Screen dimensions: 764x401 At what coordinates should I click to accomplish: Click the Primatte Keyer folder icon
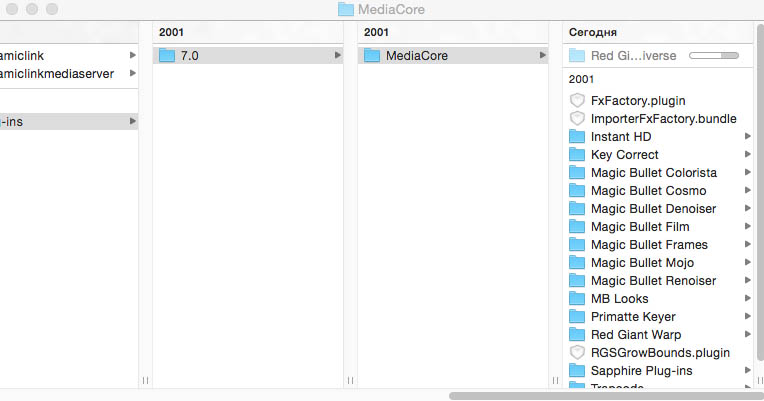tap(577, 317)
